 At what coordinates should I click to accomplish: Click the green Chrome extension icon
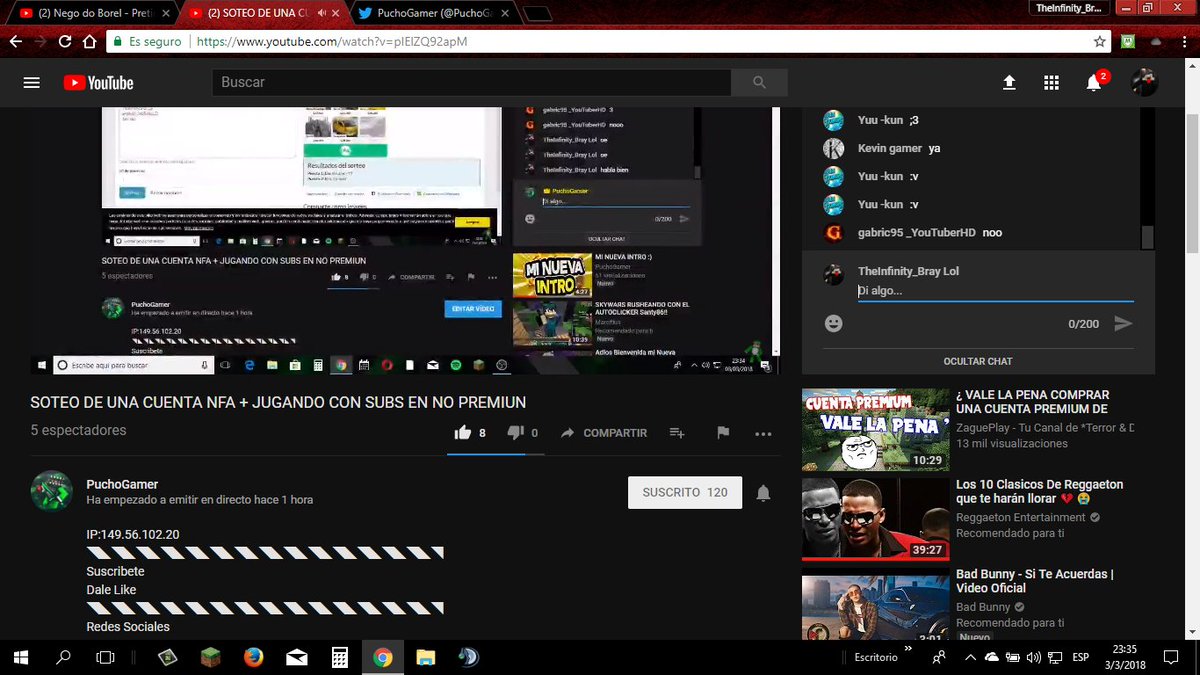pyautogui.click(x=1128, y=42)
